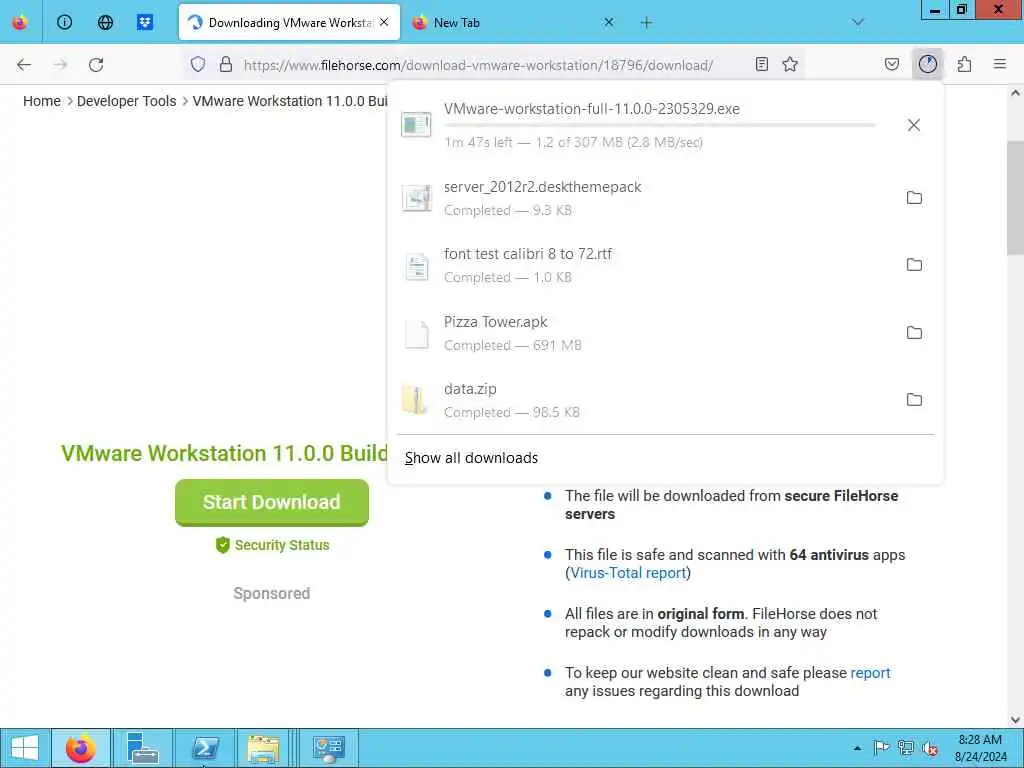The height and width of the screenshot is (768, 1024).
Task: Click the green Start Download button
Action: point(272,502)
